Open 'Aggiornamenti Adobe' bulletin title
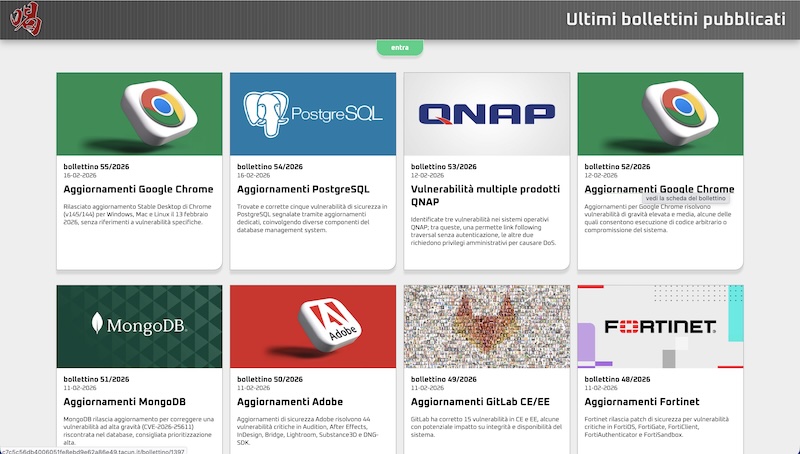The height and width of the screenshot is (454, 800). point(294,401)
